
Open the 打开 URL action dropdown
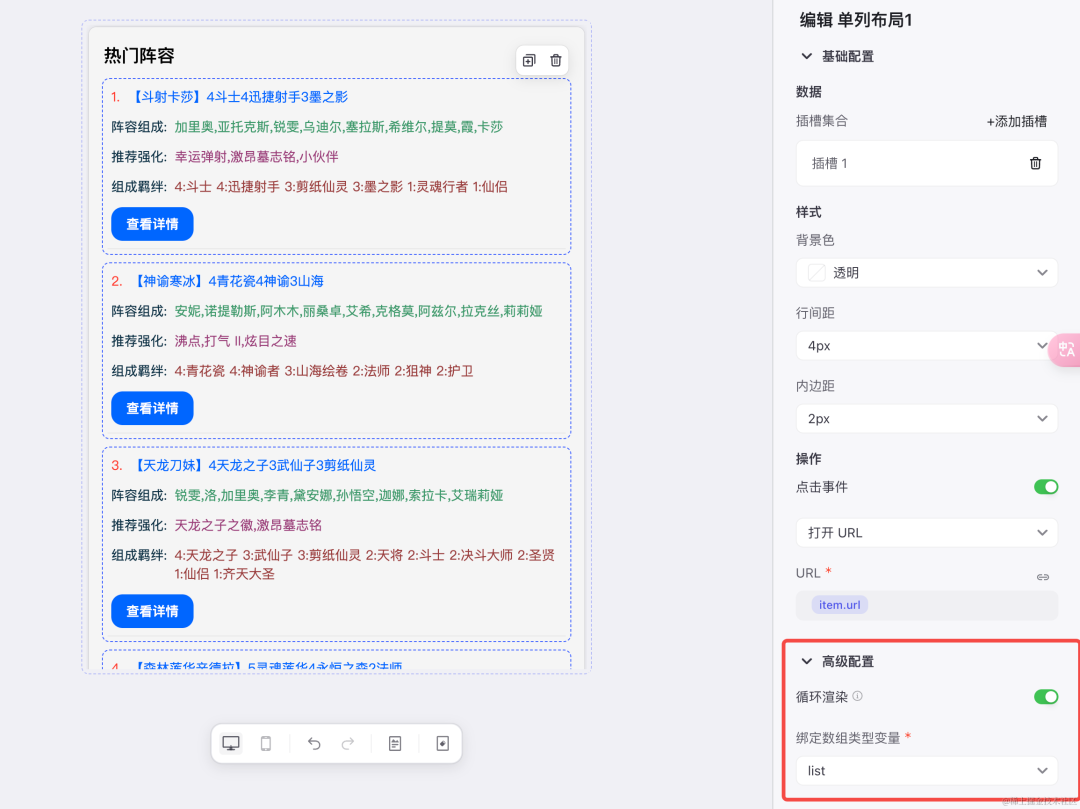click(x=926, y=533)
